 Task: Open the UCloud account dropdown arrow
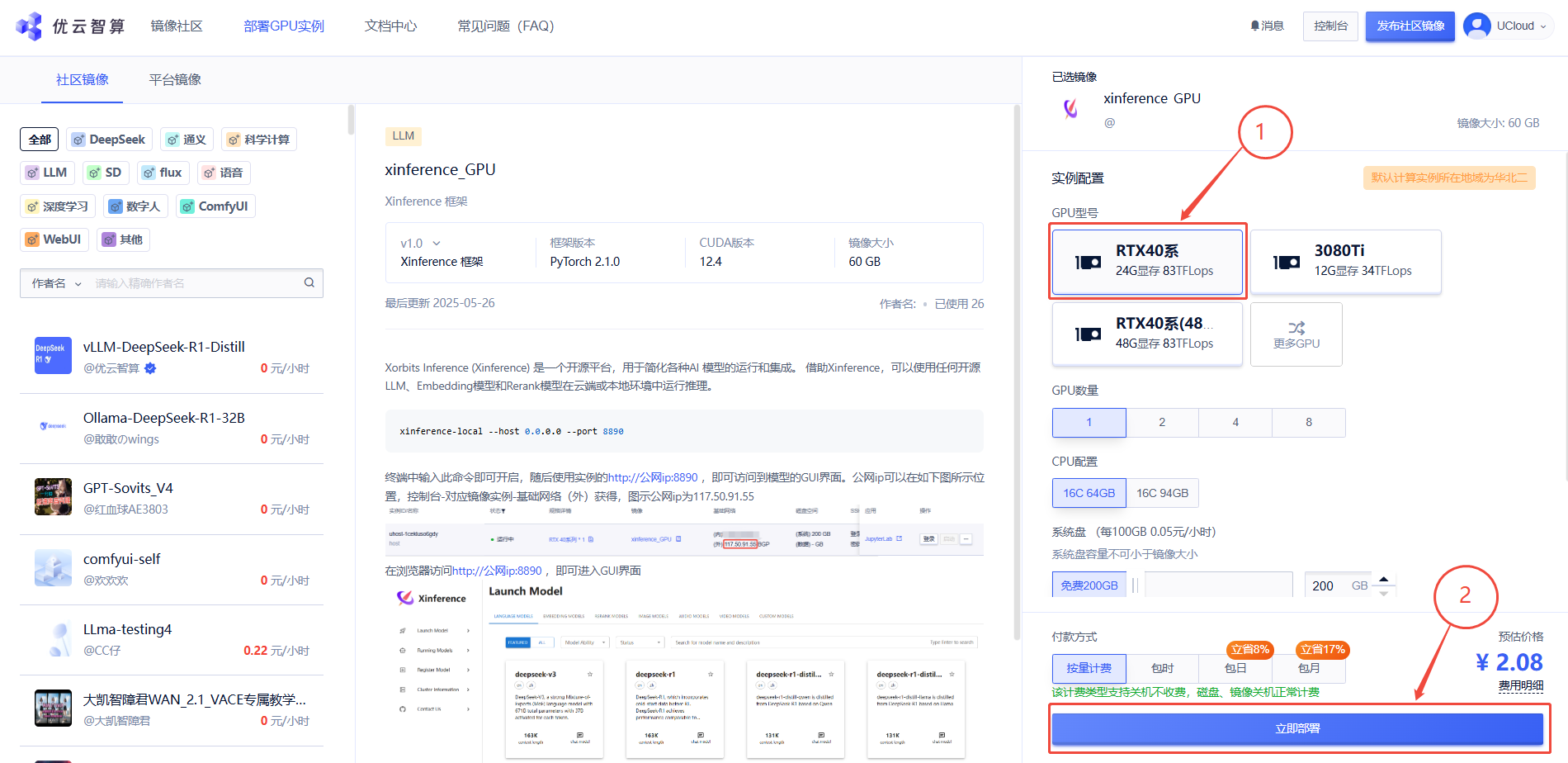[x=1542, y=26]
